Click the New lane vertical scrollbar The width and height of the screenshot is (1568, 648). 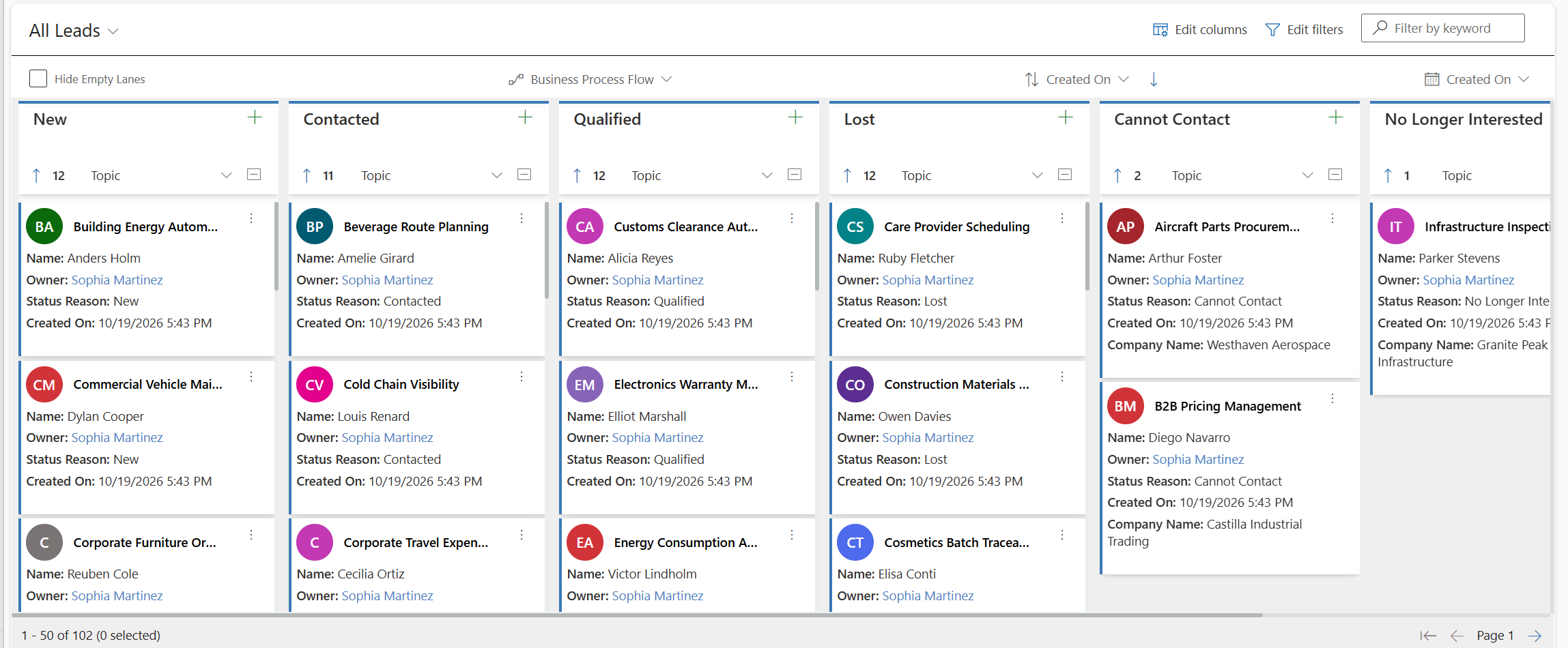click(276, 246)
